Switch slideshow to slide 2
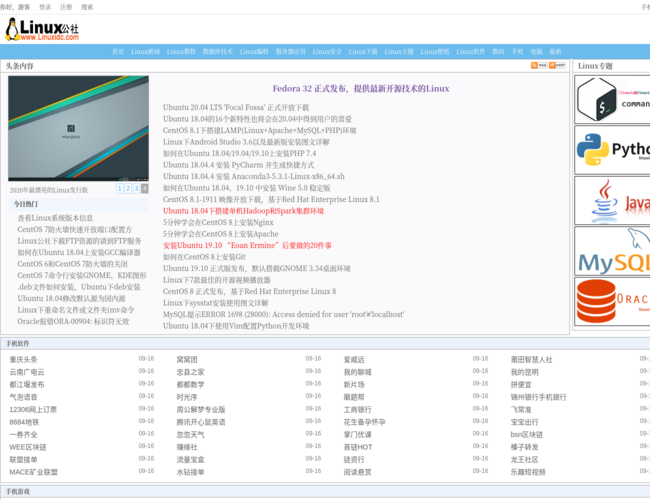 128,189
